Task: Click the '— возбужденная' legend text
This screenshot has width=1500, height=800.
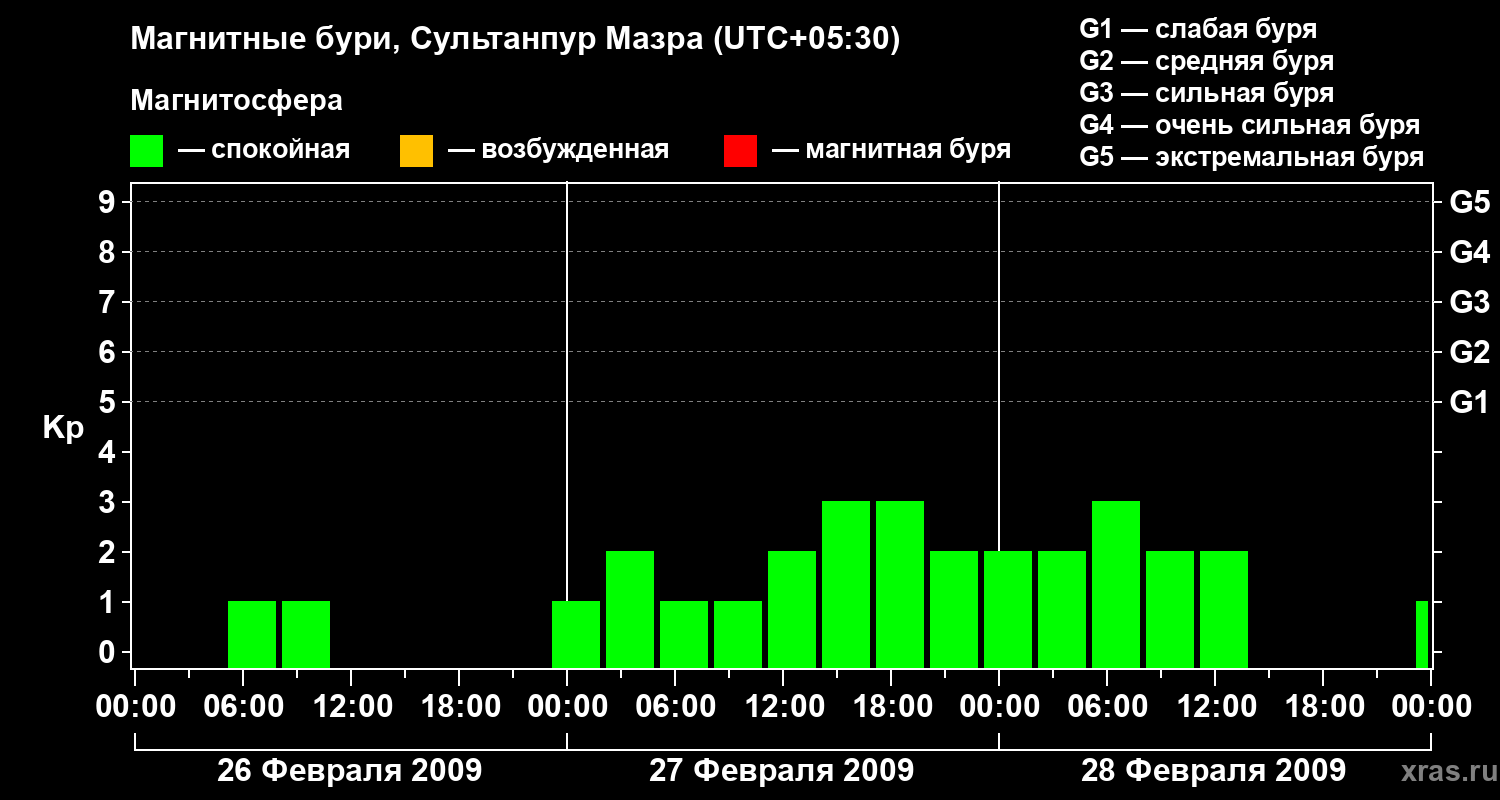Action: (558, 151)
